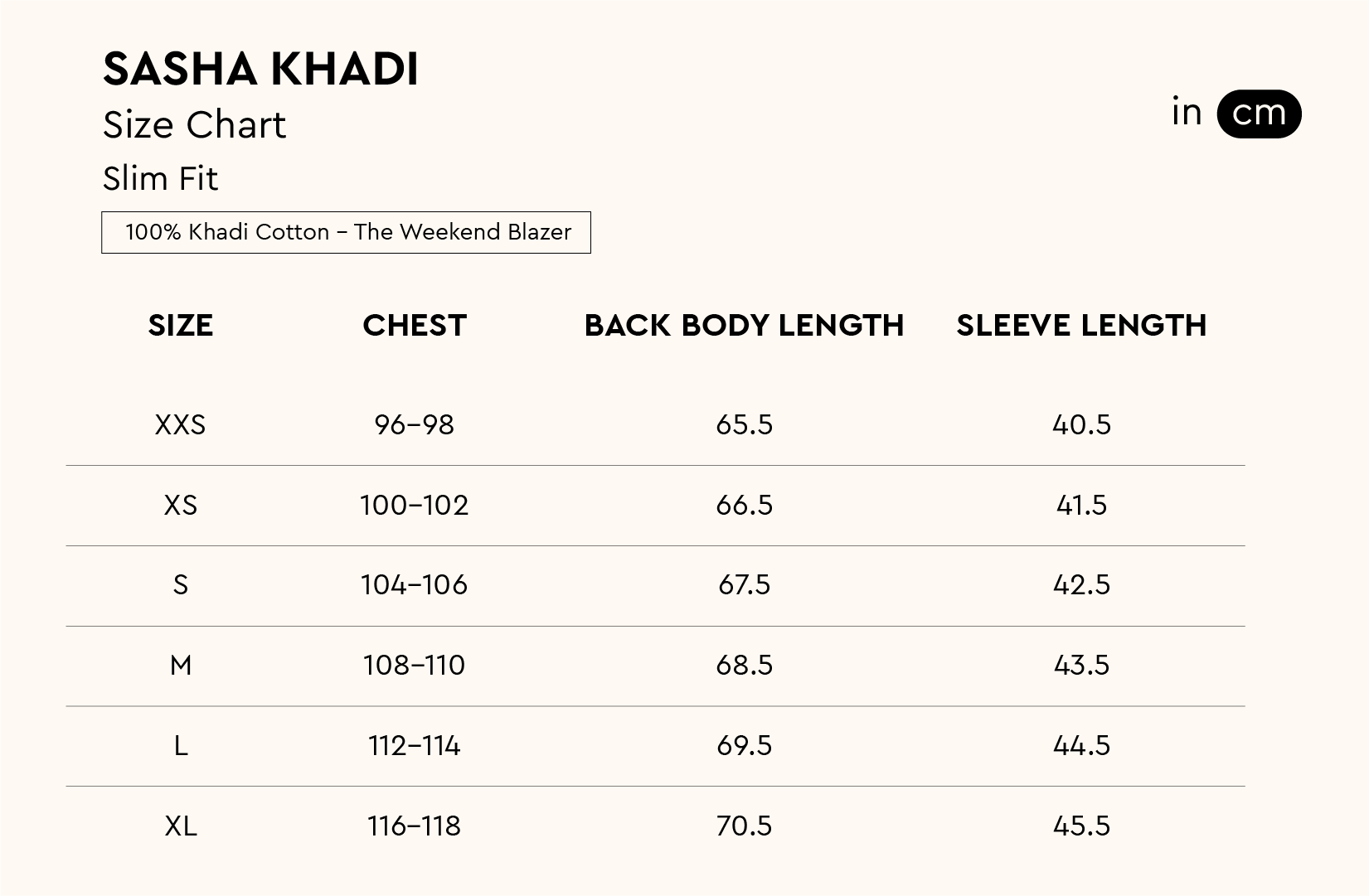This screenshot has width=1369, height=896.
Task: Click the 65.5 back body length value
Action: pos(744,425)
